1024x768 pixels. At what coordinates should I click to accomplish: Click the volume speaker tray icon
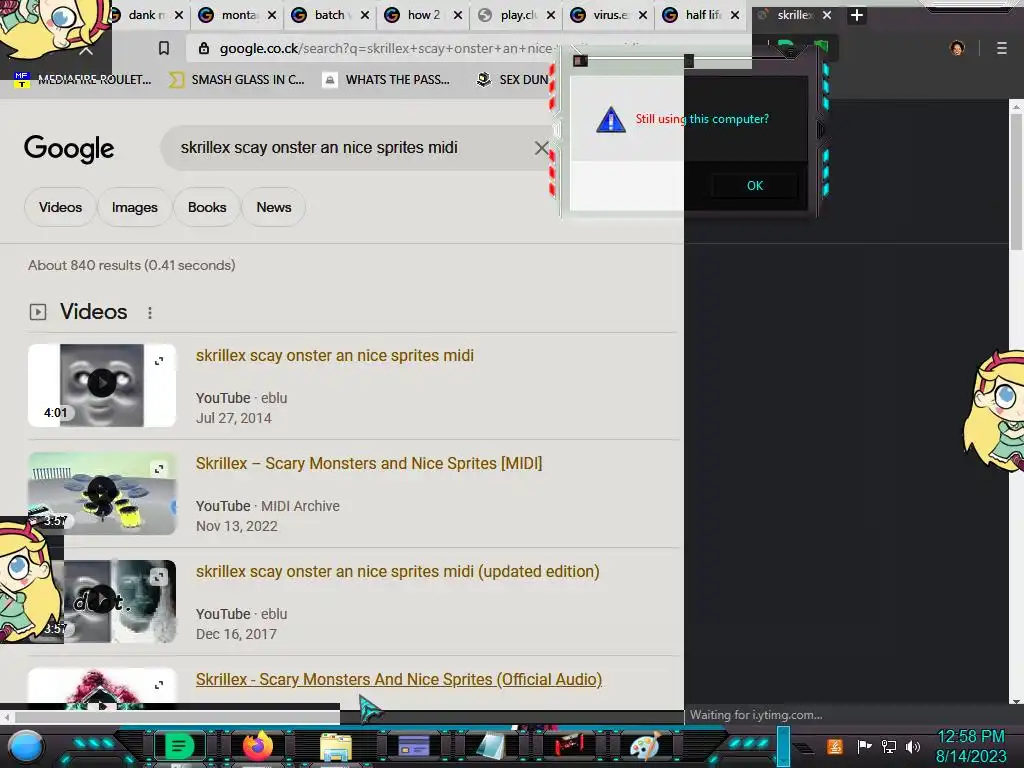pyautogui.click(x=913, y=746)
